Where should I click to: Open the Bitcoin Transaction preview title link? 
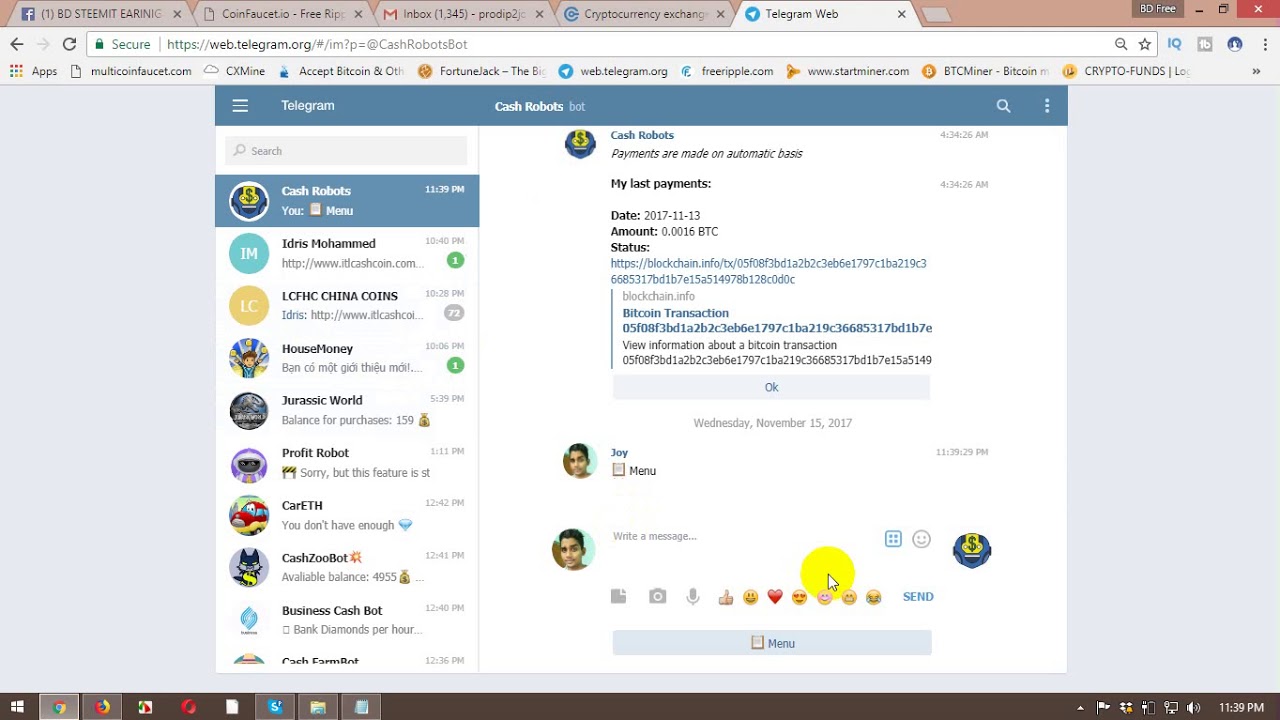777,320
